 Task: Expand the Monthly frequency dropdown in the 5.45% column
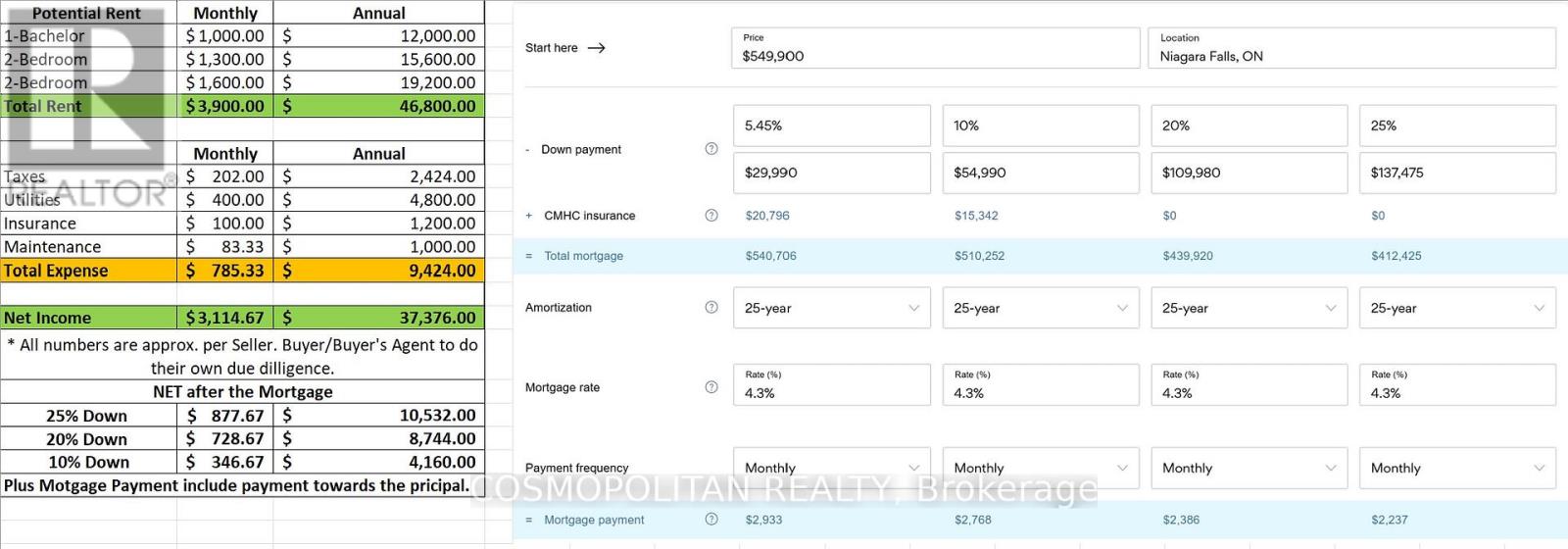pos(831,468)
